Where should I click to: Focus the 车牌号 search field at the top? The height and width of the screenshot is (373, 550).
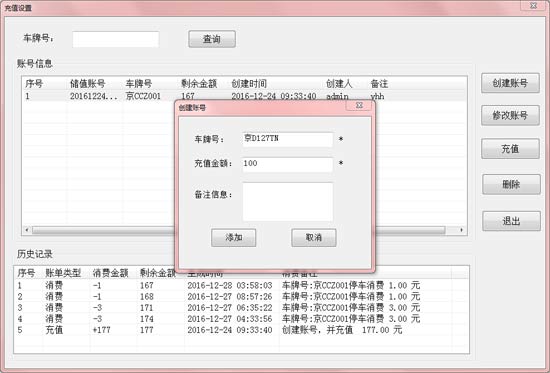pyautogui.click(x=116, y=39)
